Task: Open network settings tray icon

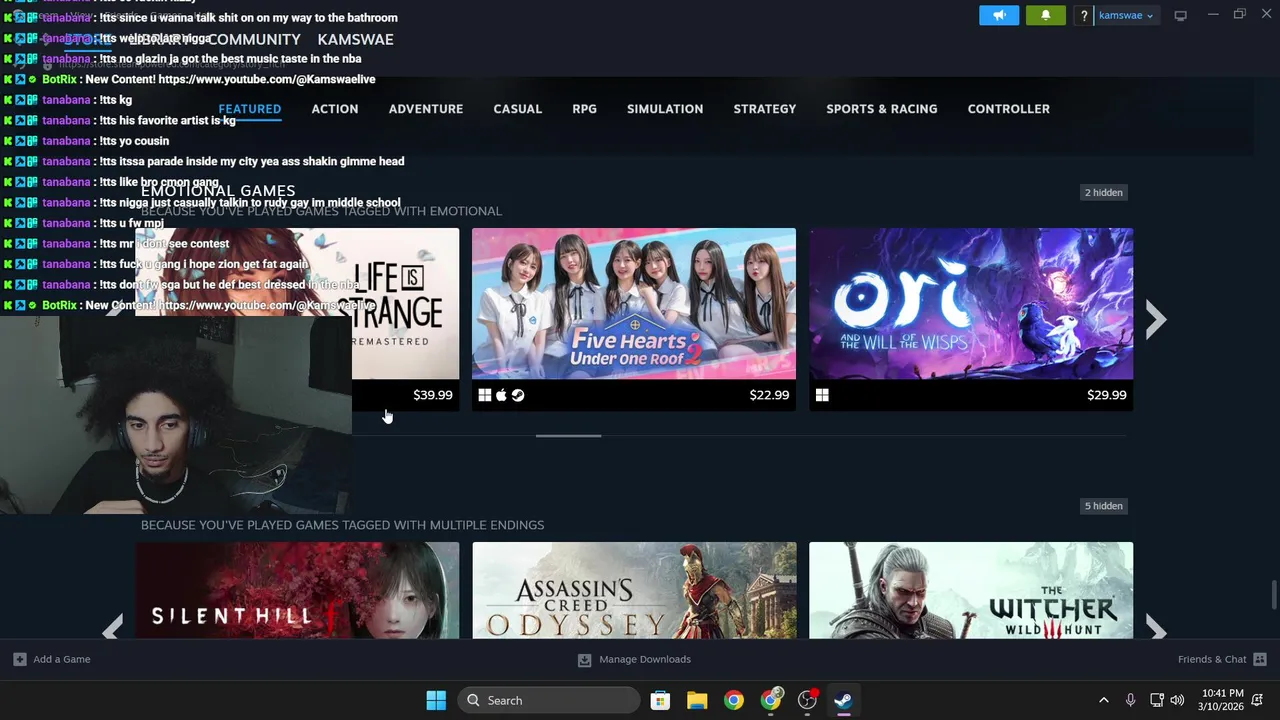Action: pyautogui.click(x=1156, y=700)
